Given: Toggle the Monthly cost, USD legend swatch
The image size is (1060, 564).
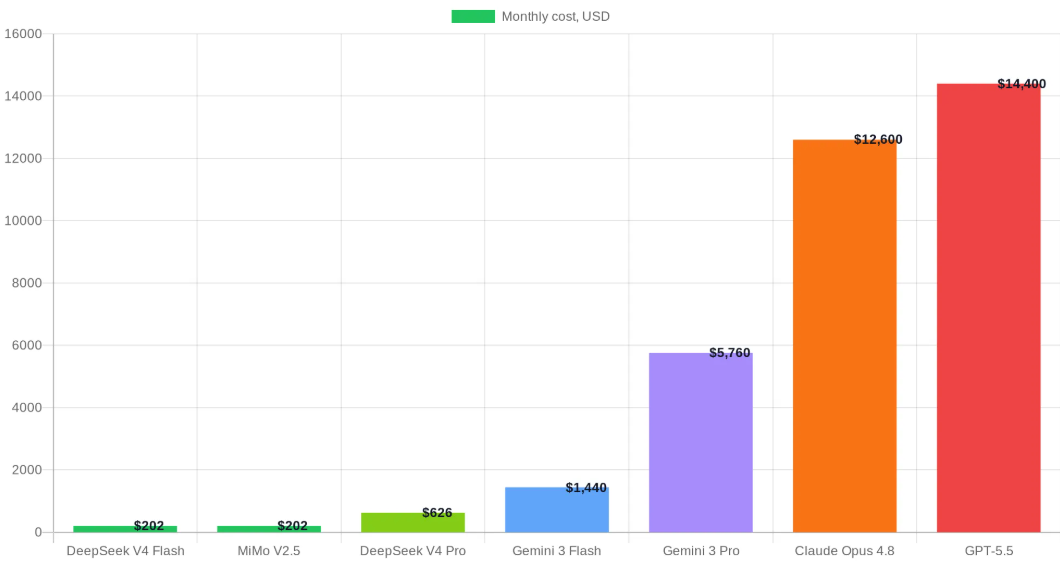Looking at the screenshot, I should pyautogui.click(x=473, y=16).
